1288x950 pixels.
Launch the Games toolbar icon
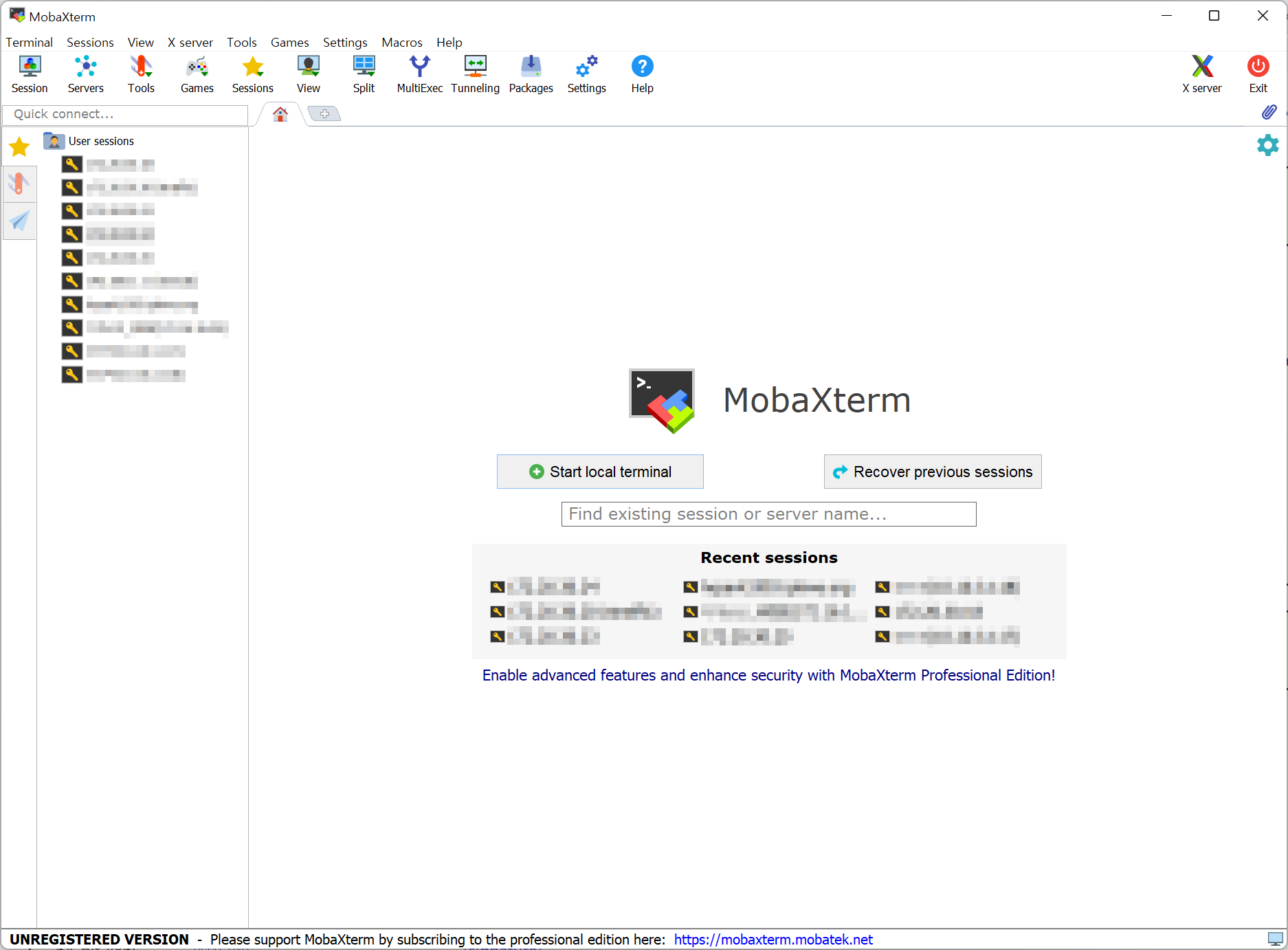197,74
